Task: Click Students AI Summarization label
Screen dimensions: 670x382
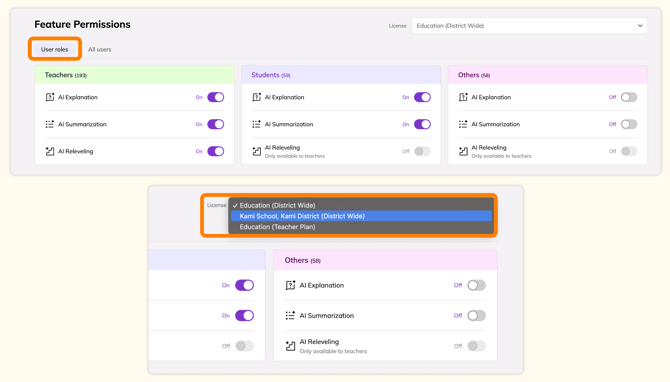Action: tap(289, 124)
